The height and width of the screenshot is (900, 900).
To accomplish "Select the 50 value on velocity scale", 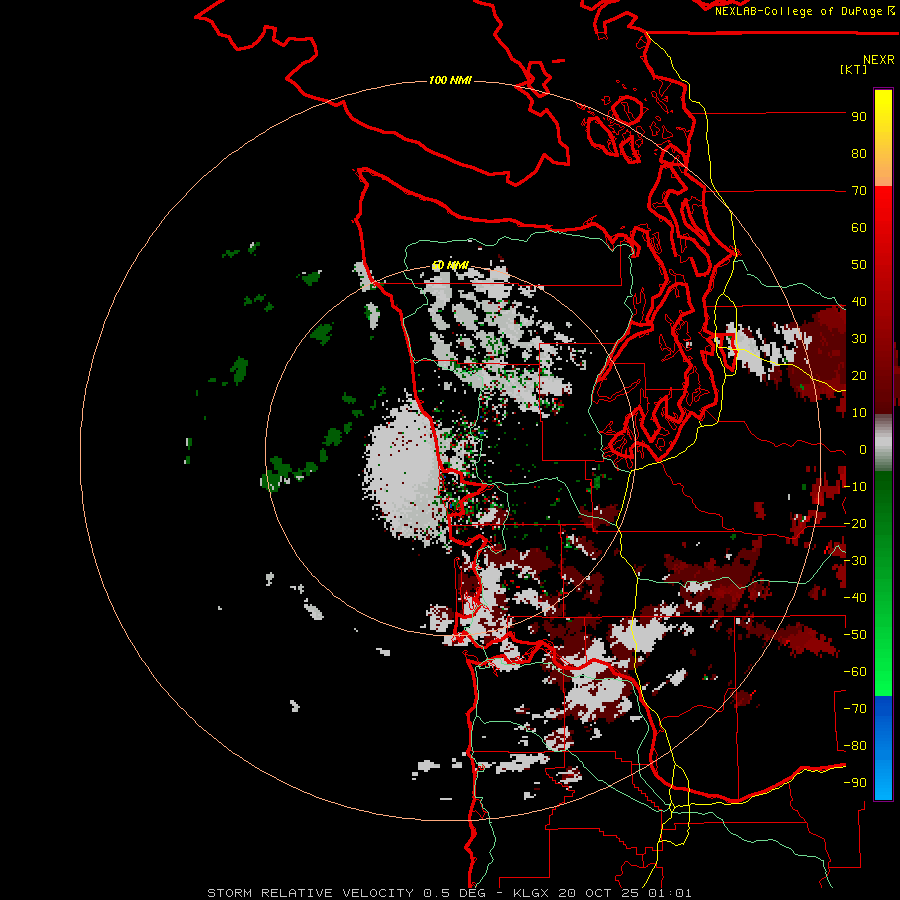I will pyautogui.click(x=859, y=265).
